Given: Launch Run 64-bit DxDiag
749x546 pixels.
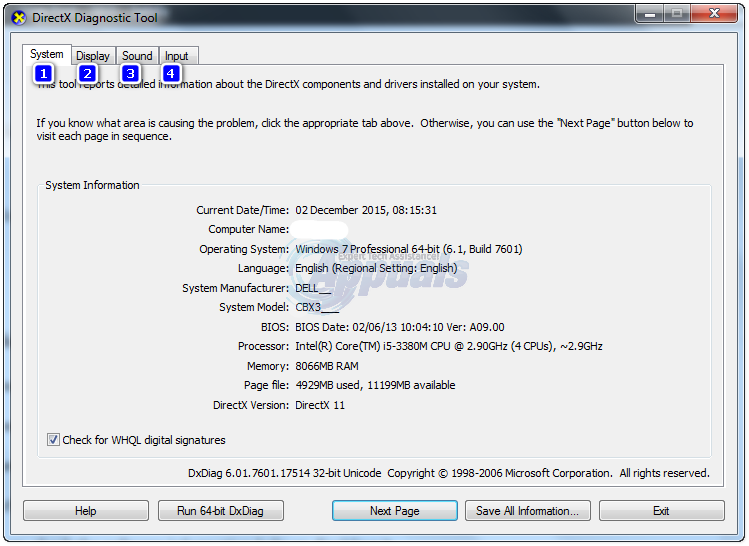Looking at the screenshot, I should coord(221,511).
